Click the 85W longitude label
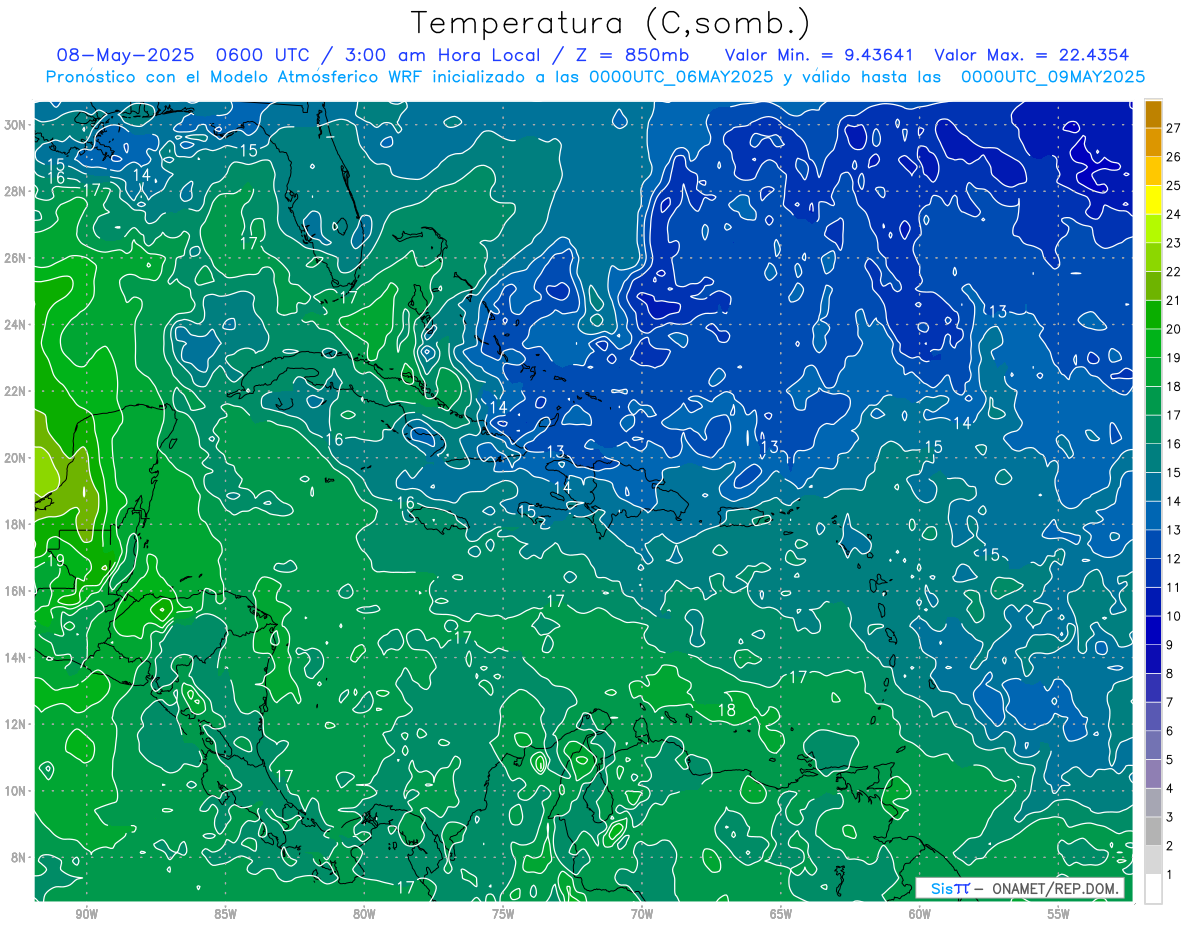This screenshot has height=927, width=1200. [x=226, y=914]
